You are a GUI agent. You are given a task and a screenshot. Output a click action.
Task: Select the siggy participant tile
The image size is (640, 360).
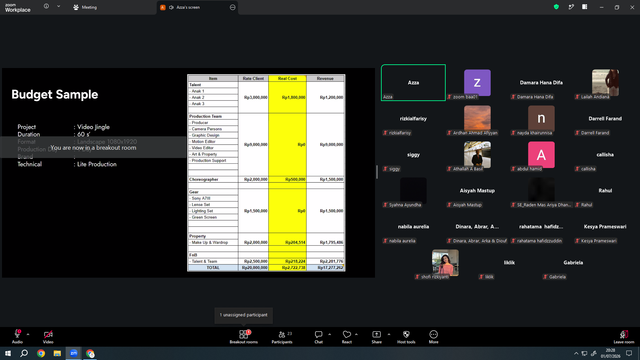pos(413,155)
